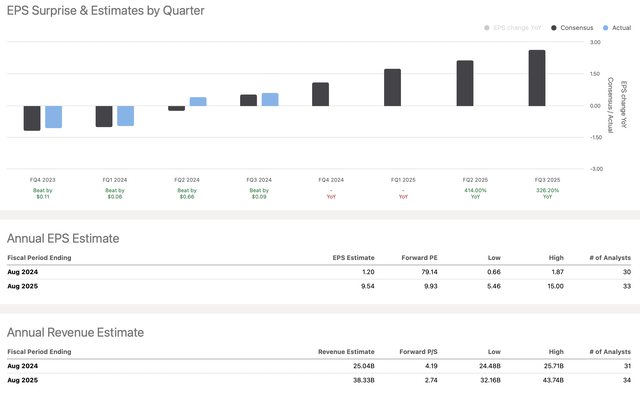
Task: Toggle the EPS change YoY legend item
Action: point(513,28)
